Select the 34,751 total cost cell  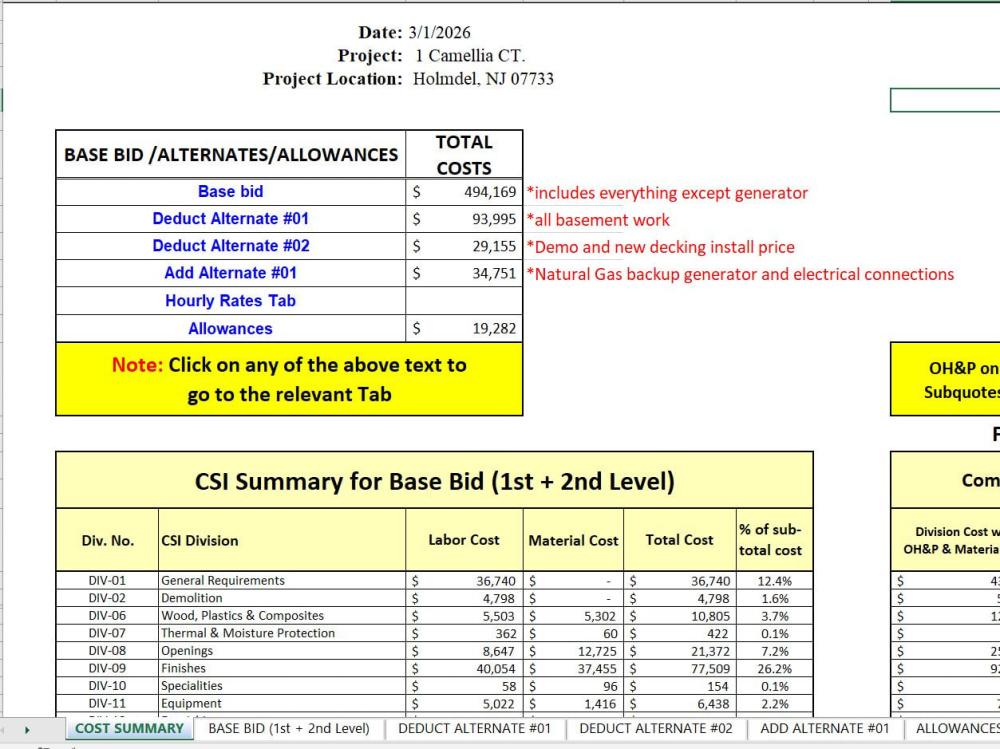(464, 273)
